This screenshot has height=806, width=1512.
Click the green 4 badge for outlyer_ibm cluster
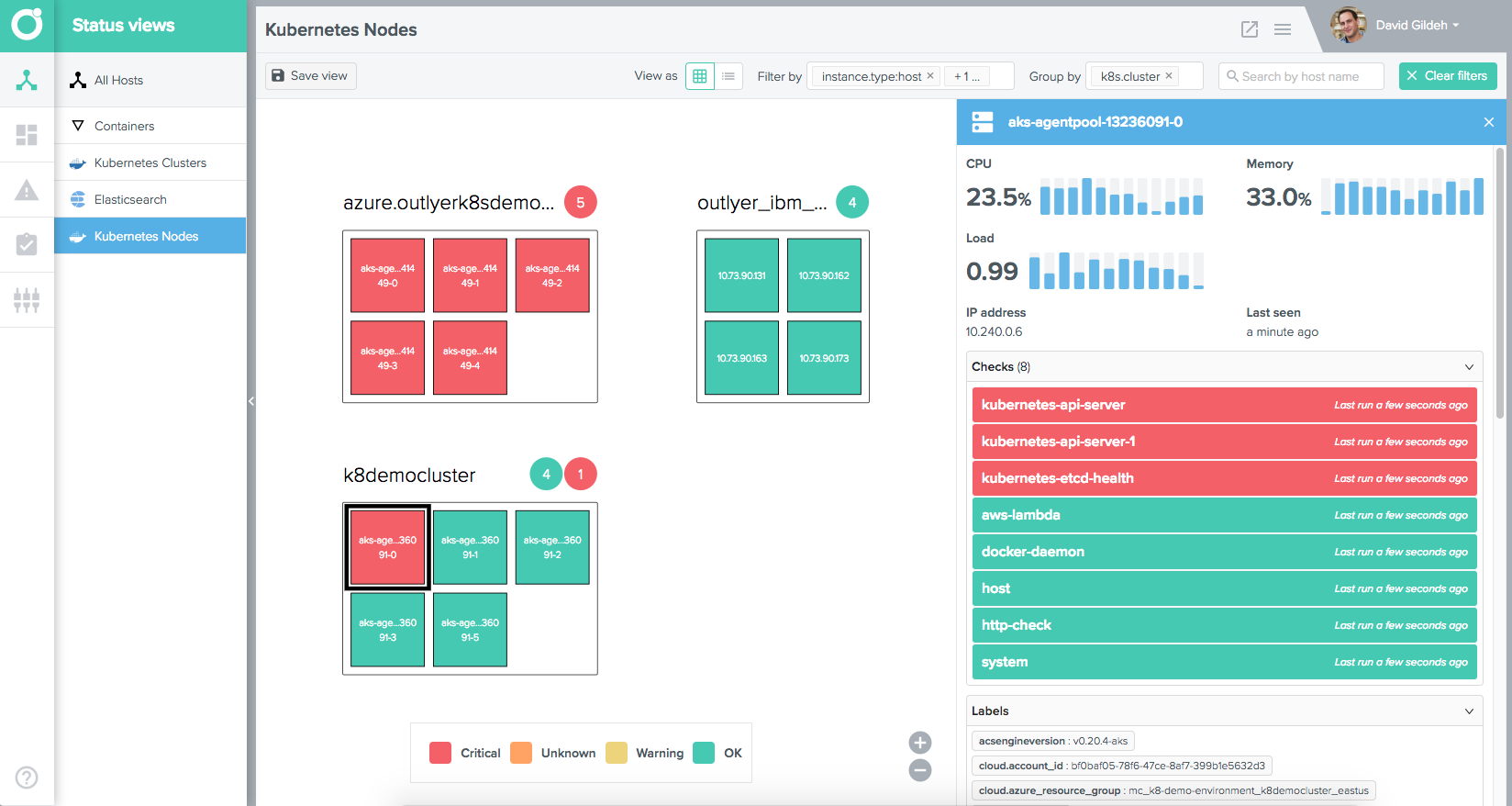[852, 202]
